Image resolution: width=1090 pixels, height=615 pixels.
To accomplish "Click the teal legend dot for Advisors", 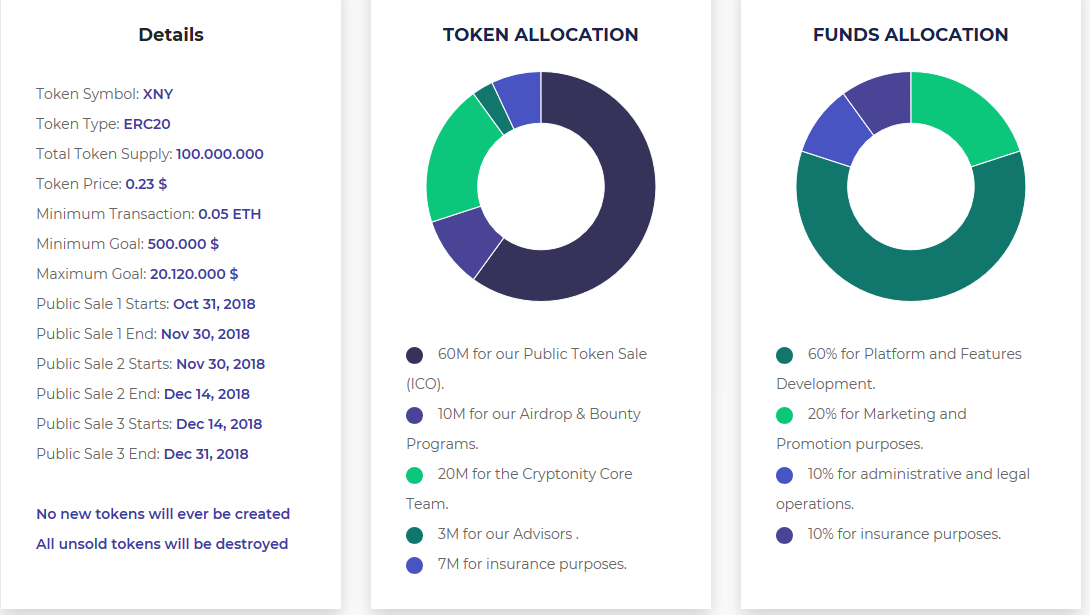I will [x=415, y=535].
